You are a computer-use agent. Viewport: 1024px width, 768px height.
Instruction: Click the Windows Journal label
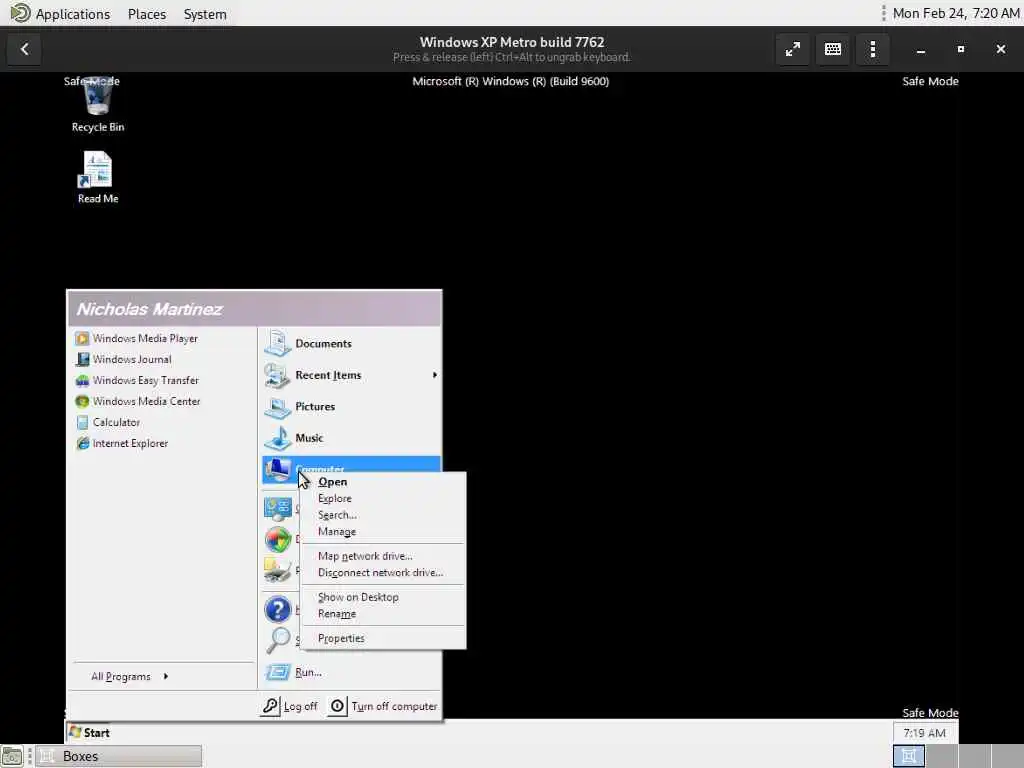(x=132, y=359)
